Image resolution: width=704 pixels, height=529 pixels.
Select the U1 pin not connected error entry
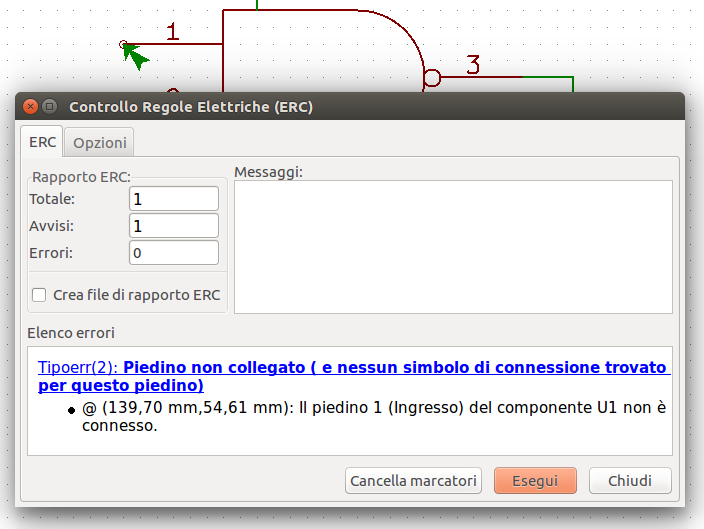tap(374, 416)
